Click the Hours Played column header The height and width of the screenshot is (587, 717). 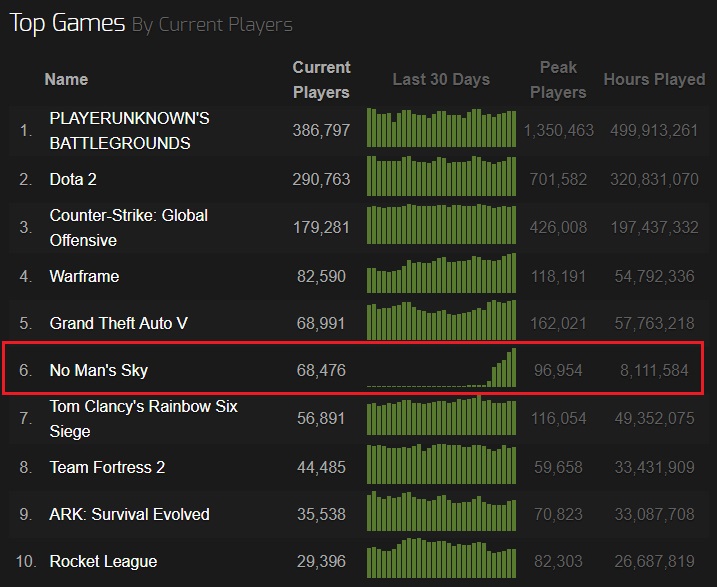(654, 80)
